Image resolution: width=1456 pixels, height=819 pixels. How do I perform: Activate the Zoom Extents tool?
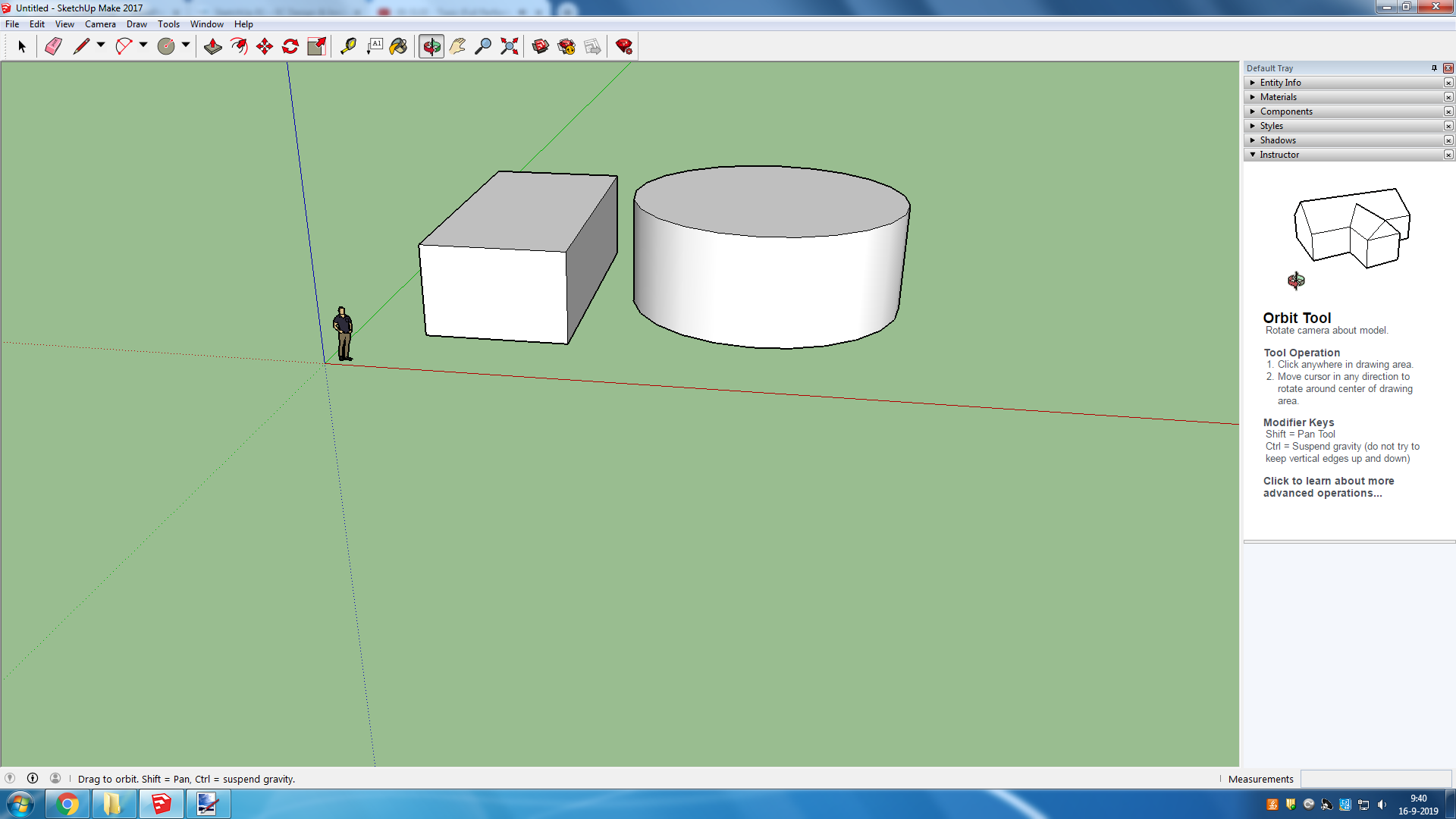pyautogui.click(x=510, y=47)
